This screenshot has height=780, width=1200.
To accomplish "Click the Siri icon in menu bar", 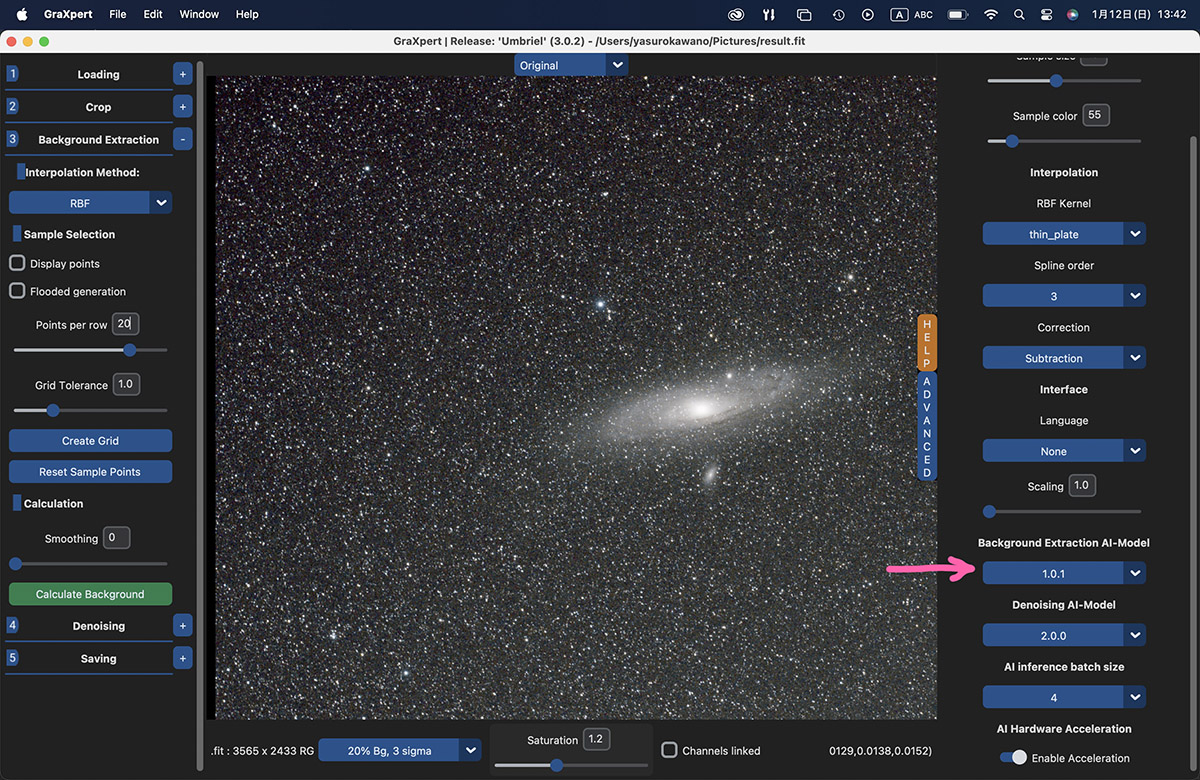I will (1072, 14).
